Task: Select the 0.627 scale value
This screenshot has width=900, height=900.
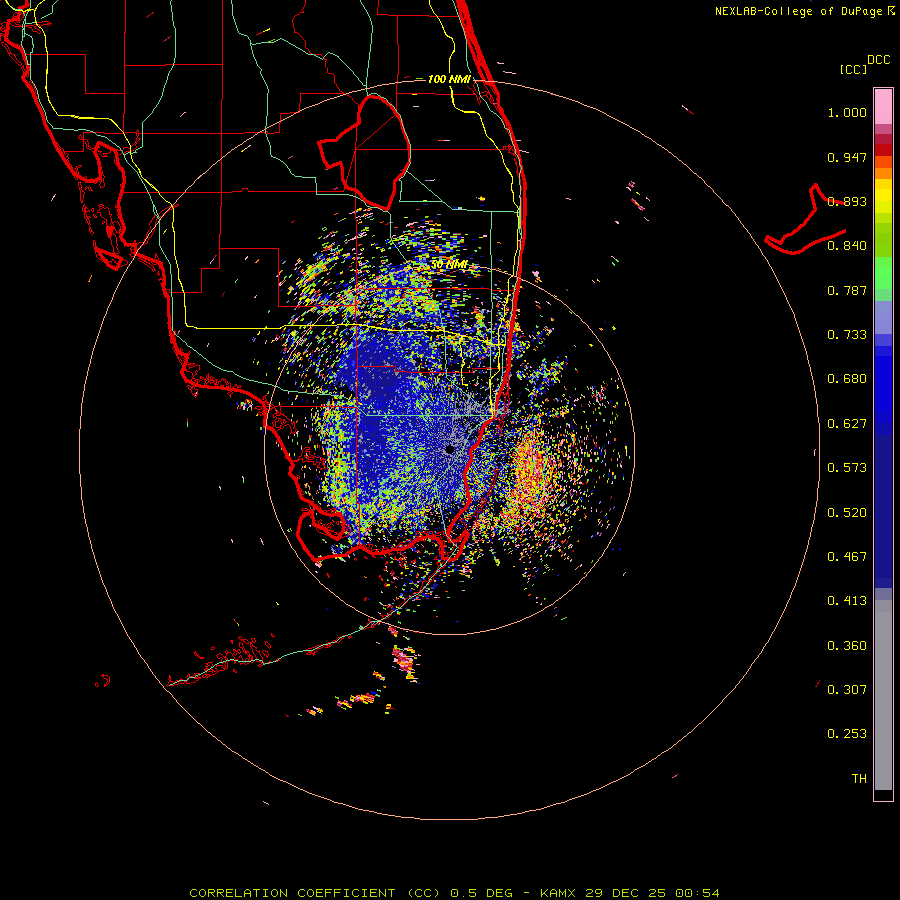Action: coord(847,424)
